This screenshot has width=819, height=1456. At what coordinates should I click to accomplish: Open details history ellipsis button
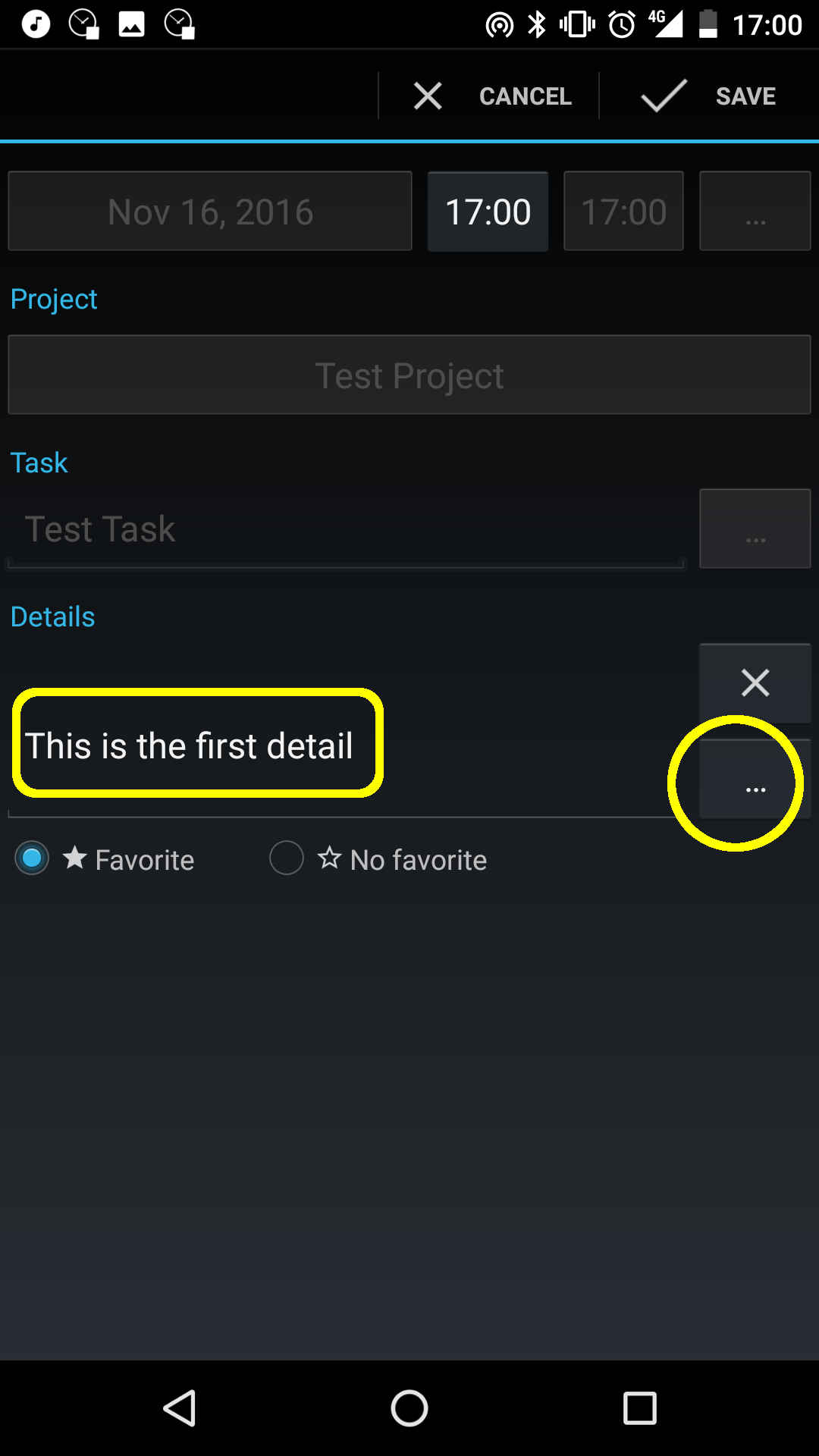click(x=755, y=780)
